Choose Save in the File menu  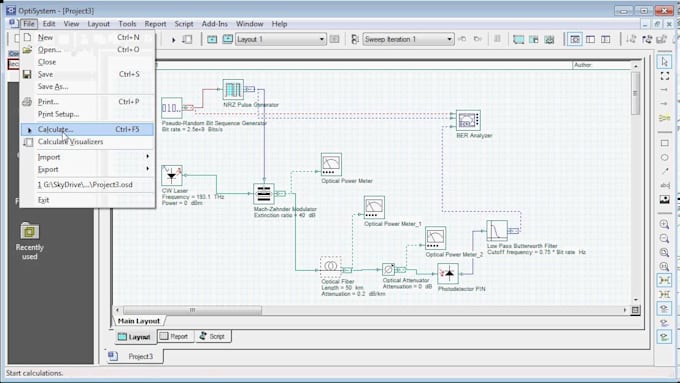pyautogui.click(x=87, y=74)
